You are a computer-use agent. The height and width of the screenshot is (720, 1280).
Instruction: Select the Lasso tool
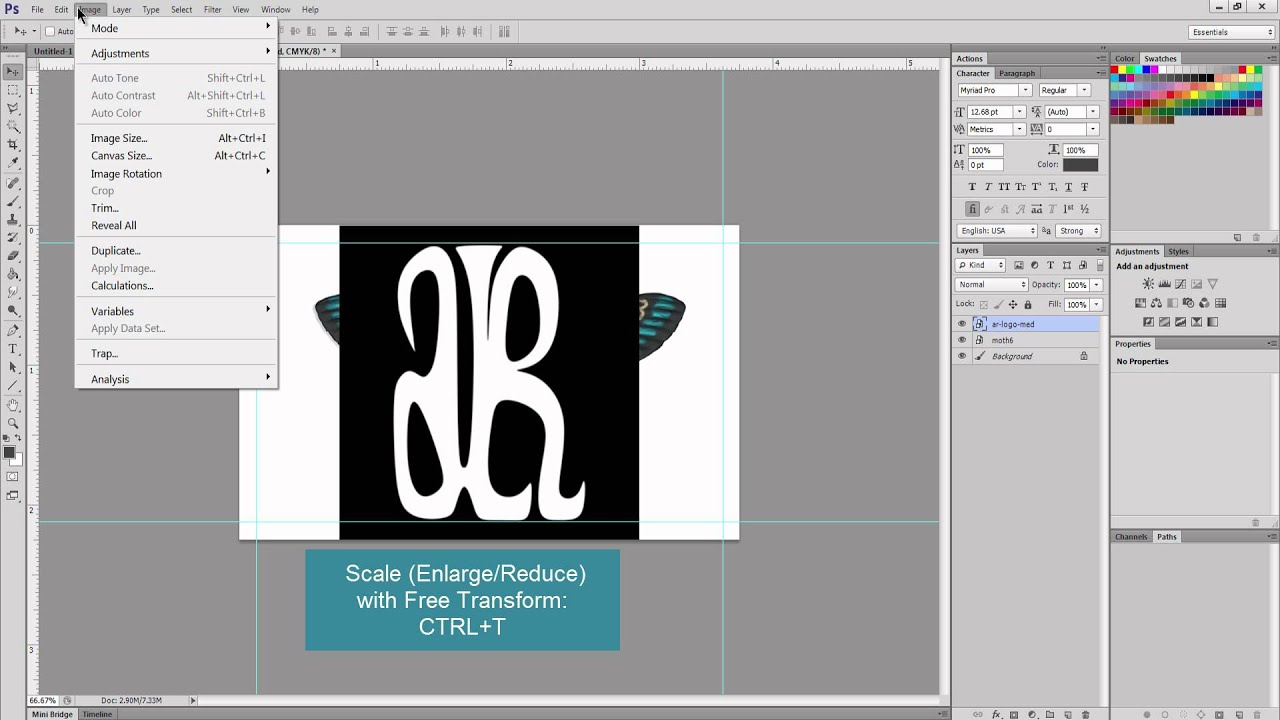click(x=13, y=108)
